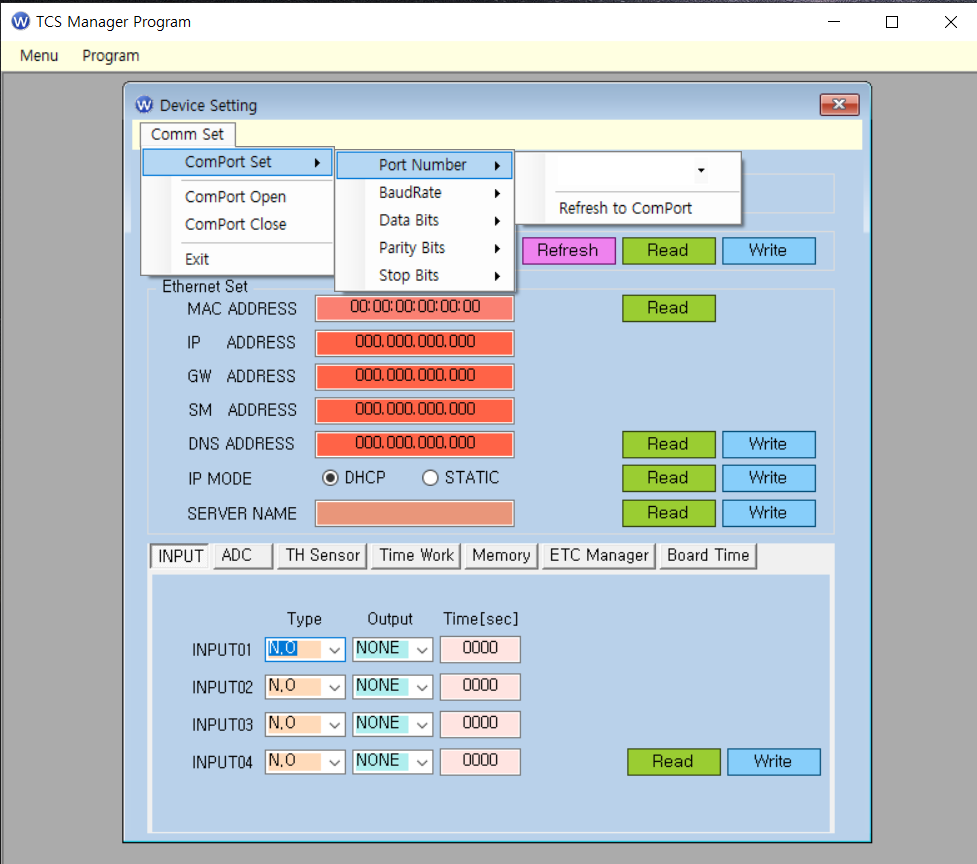Choose ComPort Close from menu
The height and width of the screenshot is (864, 977).
(237, 224)
